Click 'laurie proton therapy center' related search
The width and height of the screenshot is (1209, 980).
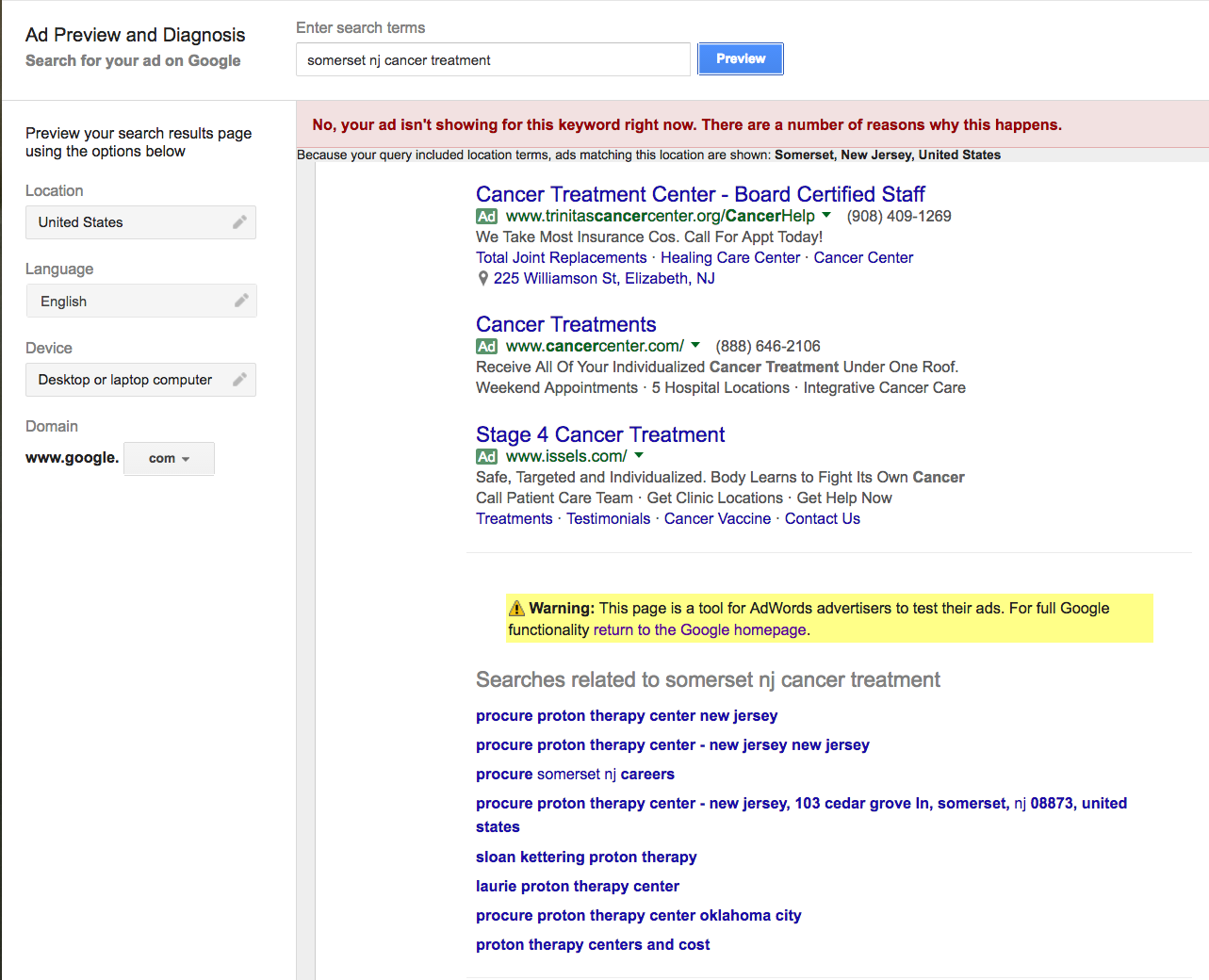click(x=578, y=886)
